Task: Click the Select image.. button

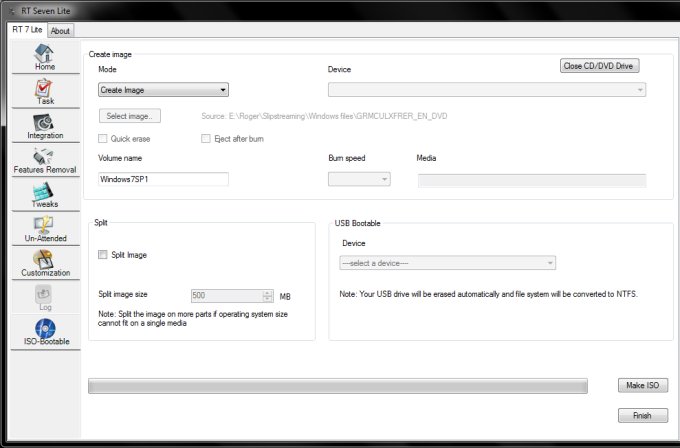Action: [130, 116]
